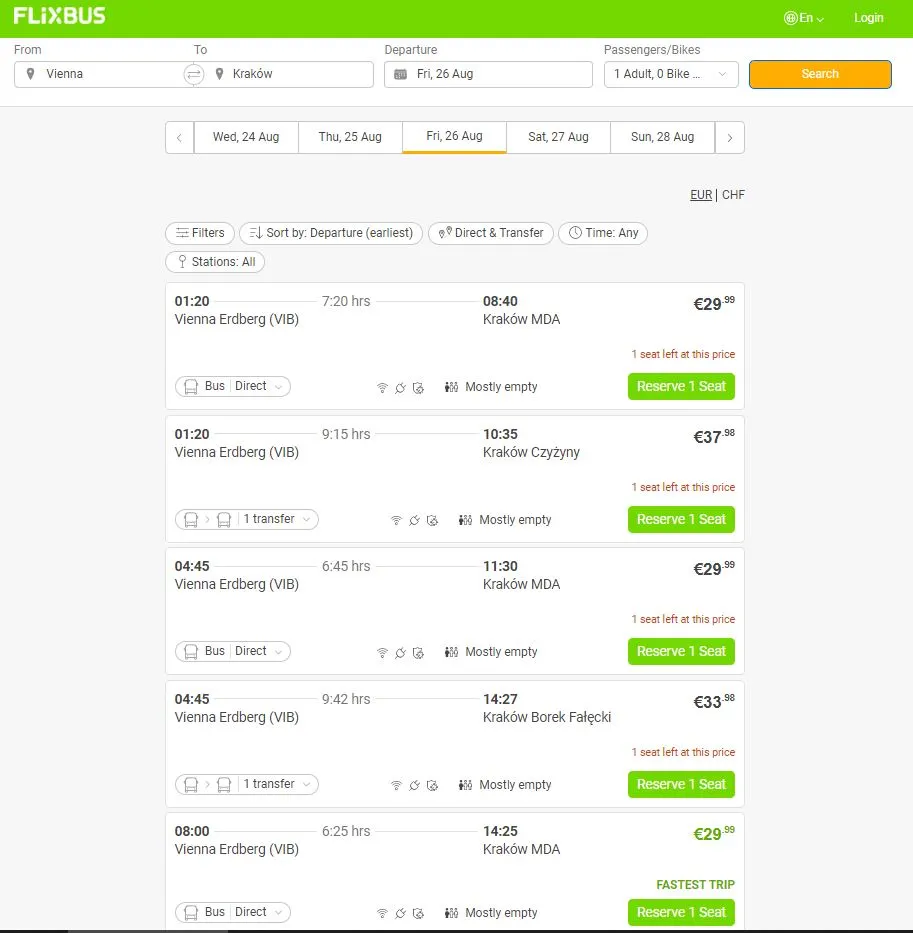Open Time: Any filter
Image resolution: width=913 pixels, height=933 pixels.
[603, 233]
